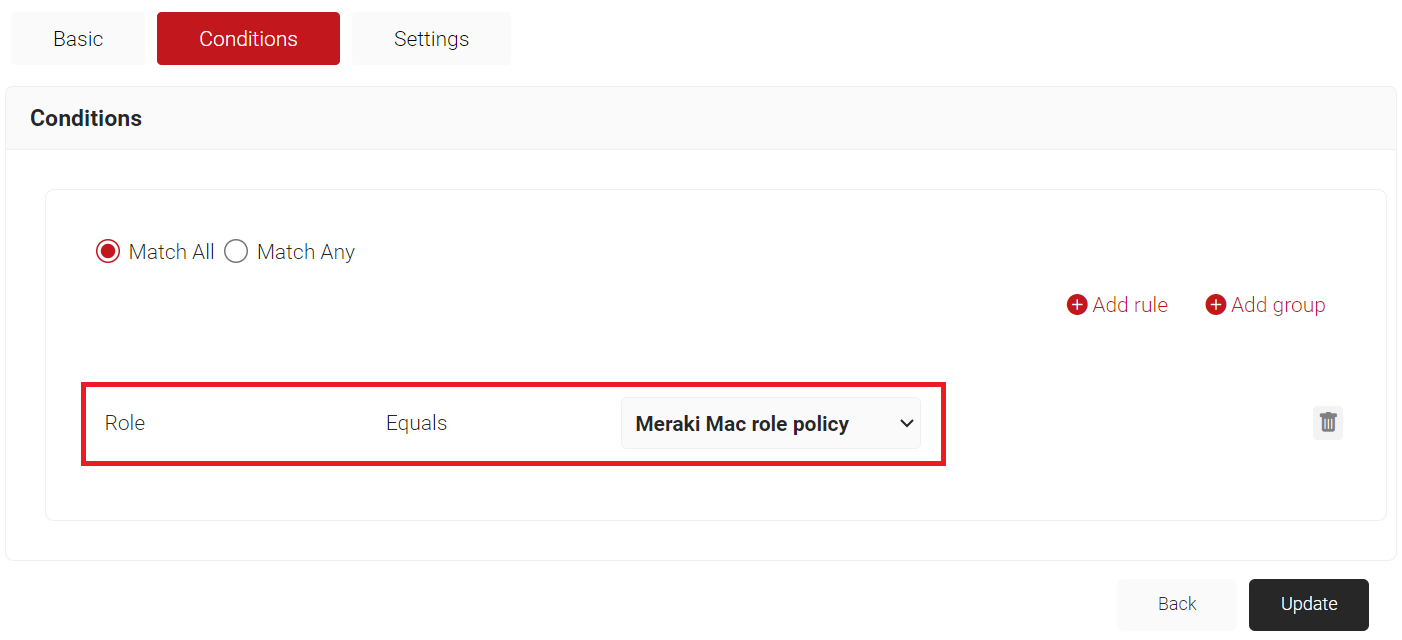Click the Add group link
Image resolution: width=1402 pixels, height=640 pixels.
click(x=1278, y=305)
